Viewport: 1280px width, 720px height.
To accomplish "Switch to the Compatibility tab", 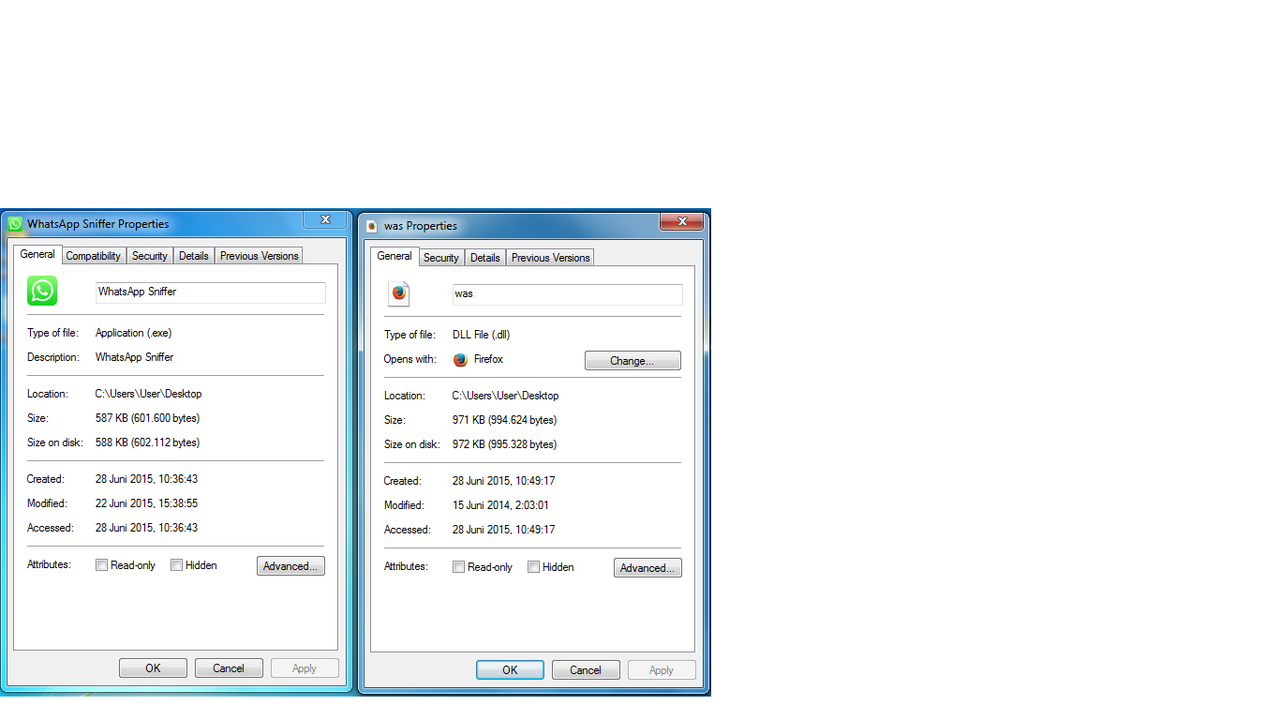I will click(x=93, y=256).
